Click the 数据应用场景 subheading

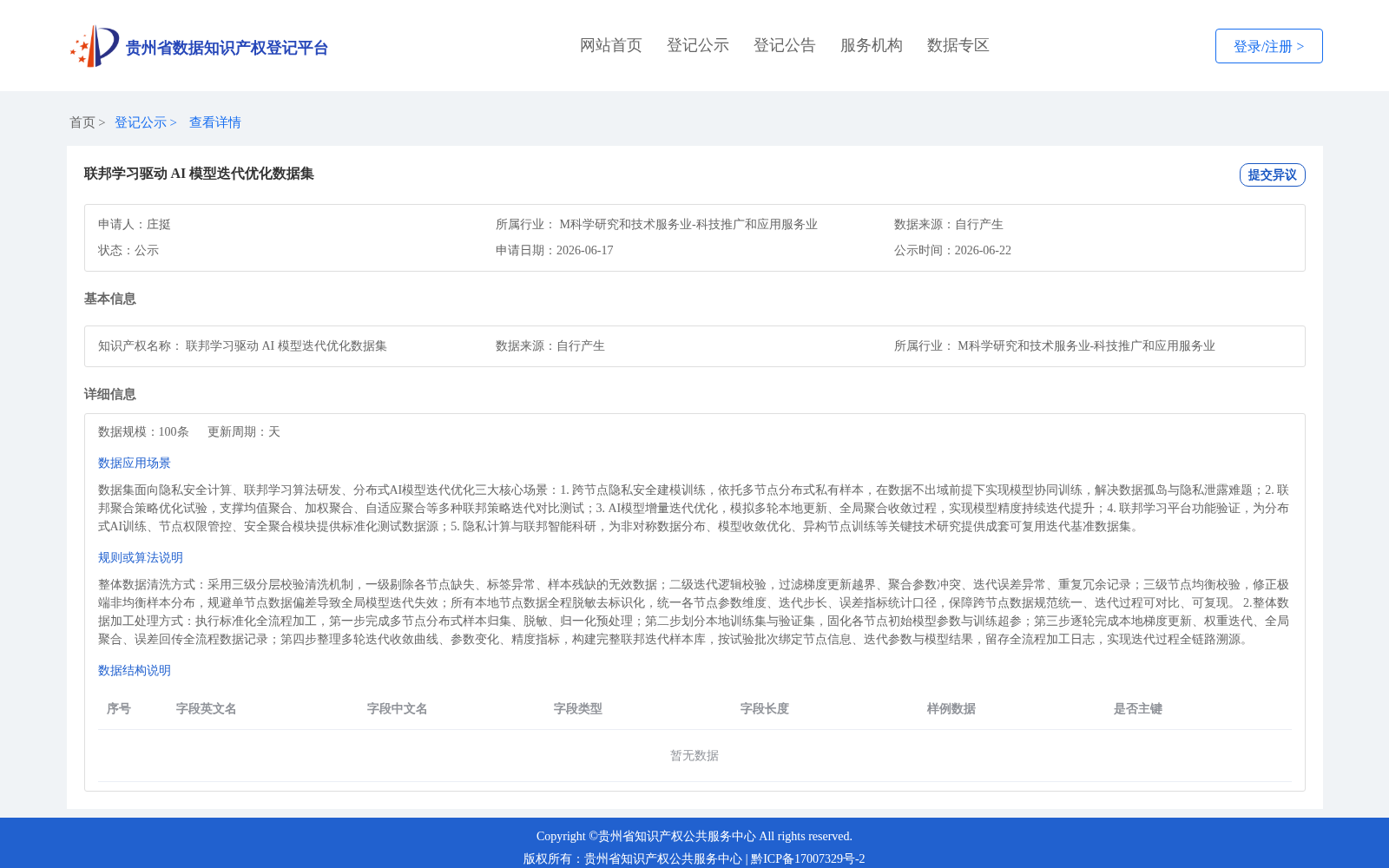[135, 463]
